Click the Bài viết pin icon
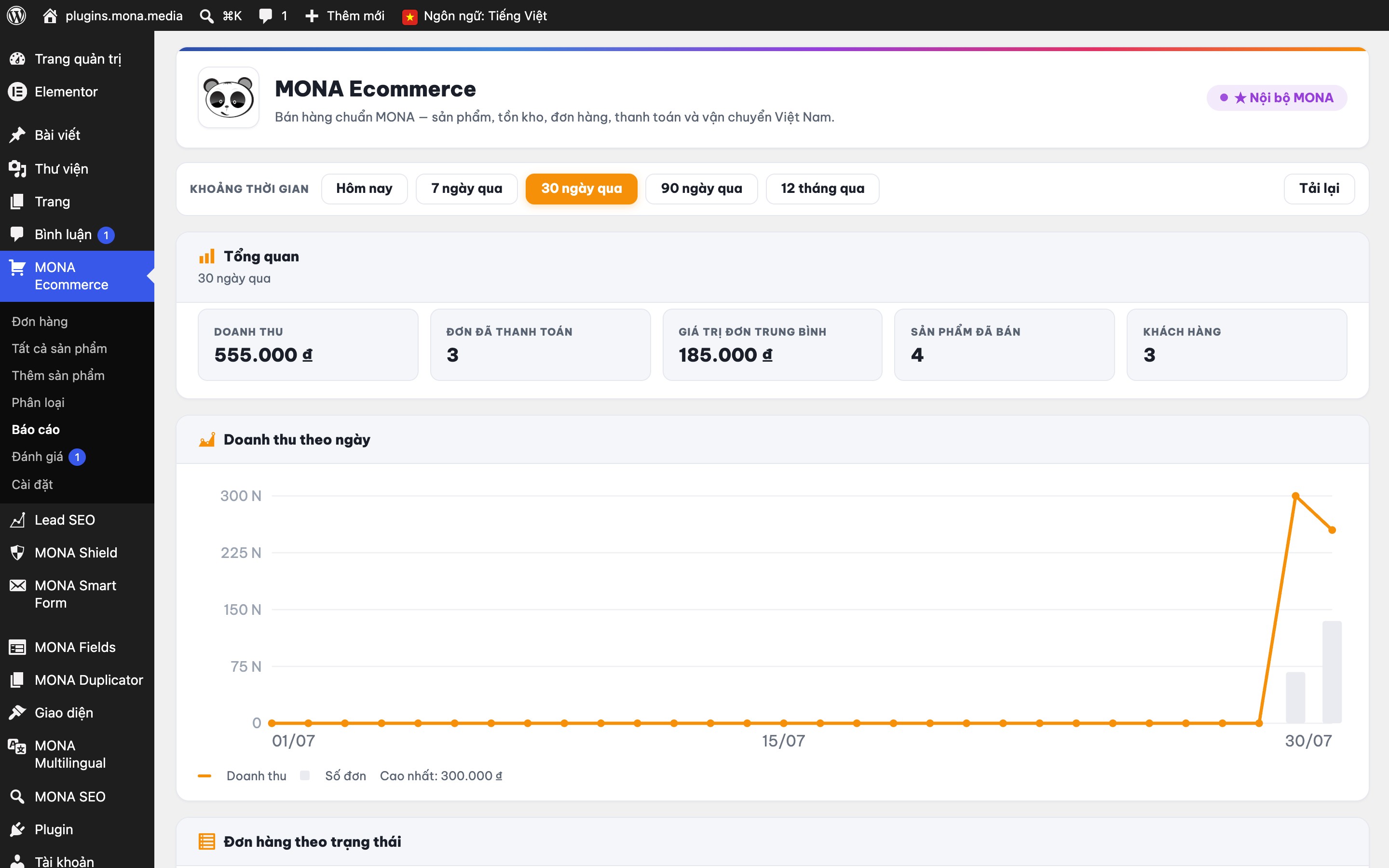1389x868 pixels. [x=17, y=135]
